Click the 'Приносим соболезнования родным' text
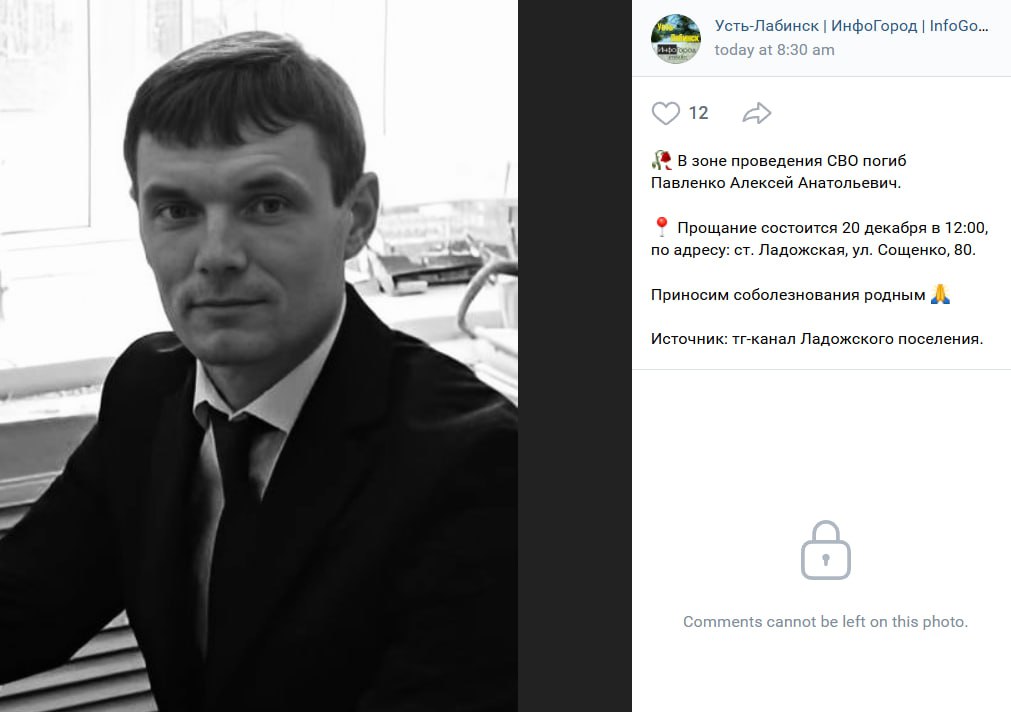Viewport: 1011px width, 712px height. [x=788, y=295]
